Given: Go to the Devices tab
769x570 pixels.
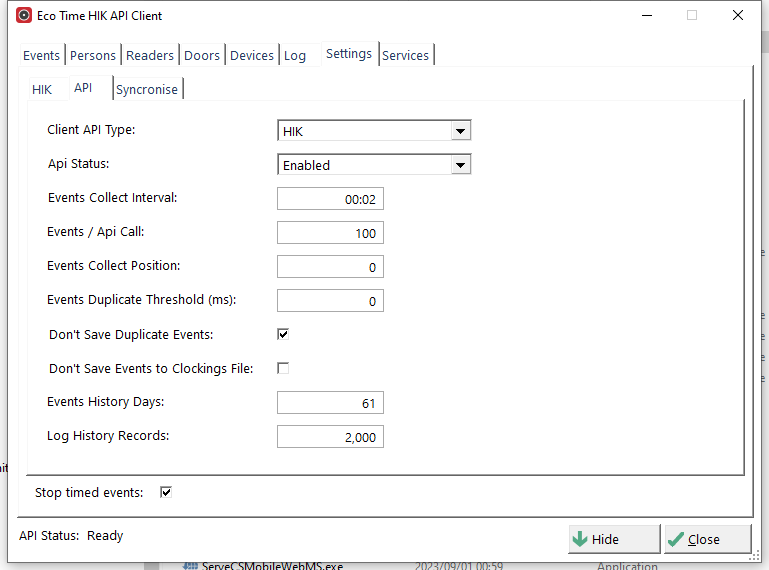Looking at the screenshot, I should point(252,55).
